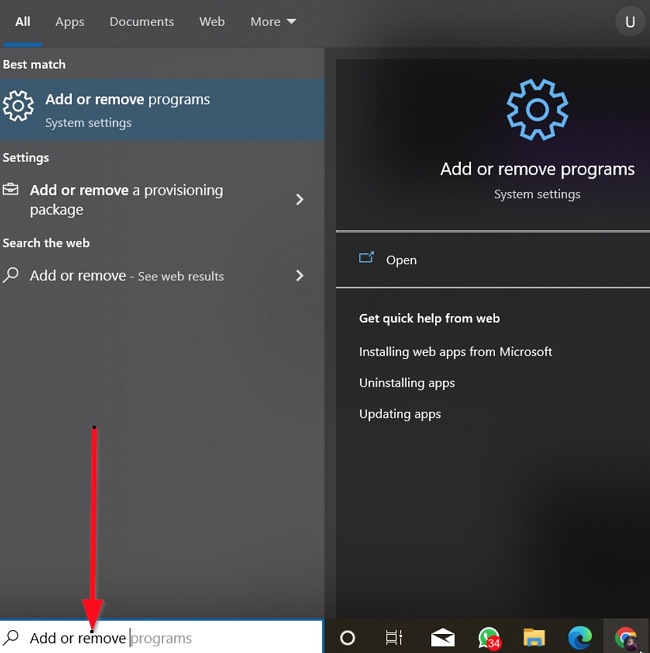Click search magnifier icon in search box
This screenshot has height=653, width=650.
coord(11,637)
